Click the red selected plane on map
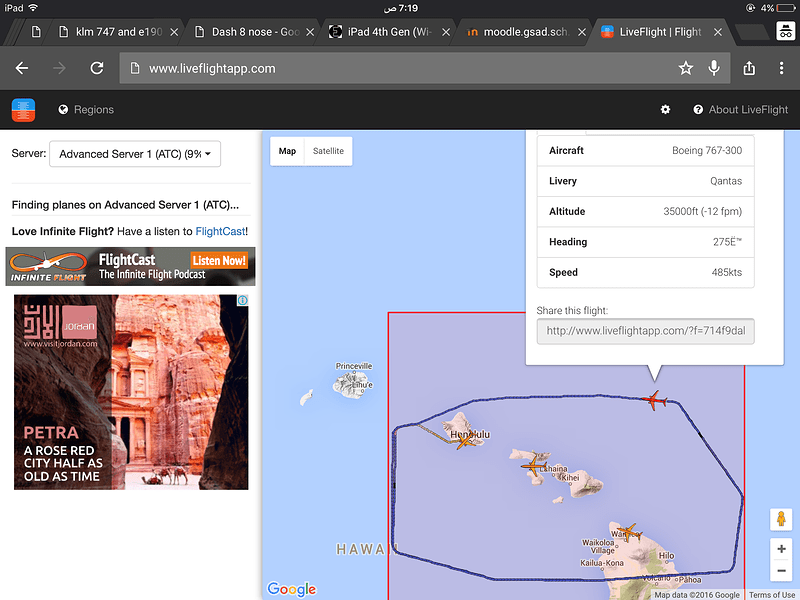This screenshot has height=600, width=800. pyautogui.click(x=654, y=400)
